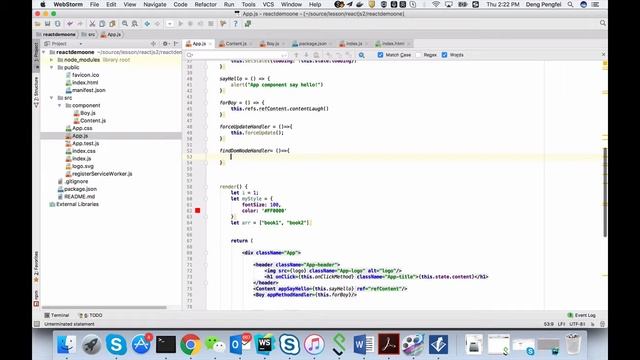640x360 pixels.
Task: Open Microsoft Word from the dock
Action: pyautogui.click(x=363, y=344)
